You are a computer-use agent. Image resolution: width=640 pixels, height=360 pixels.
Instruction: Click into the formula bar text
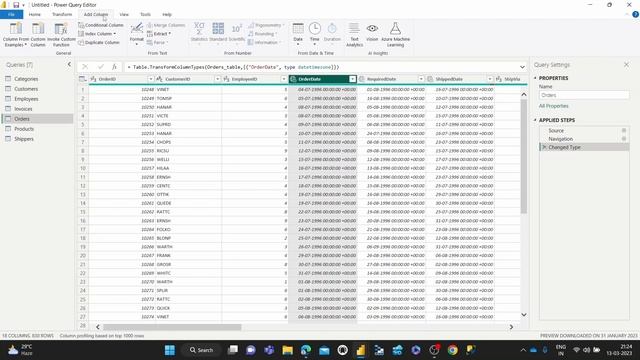[x=321, y=67]
